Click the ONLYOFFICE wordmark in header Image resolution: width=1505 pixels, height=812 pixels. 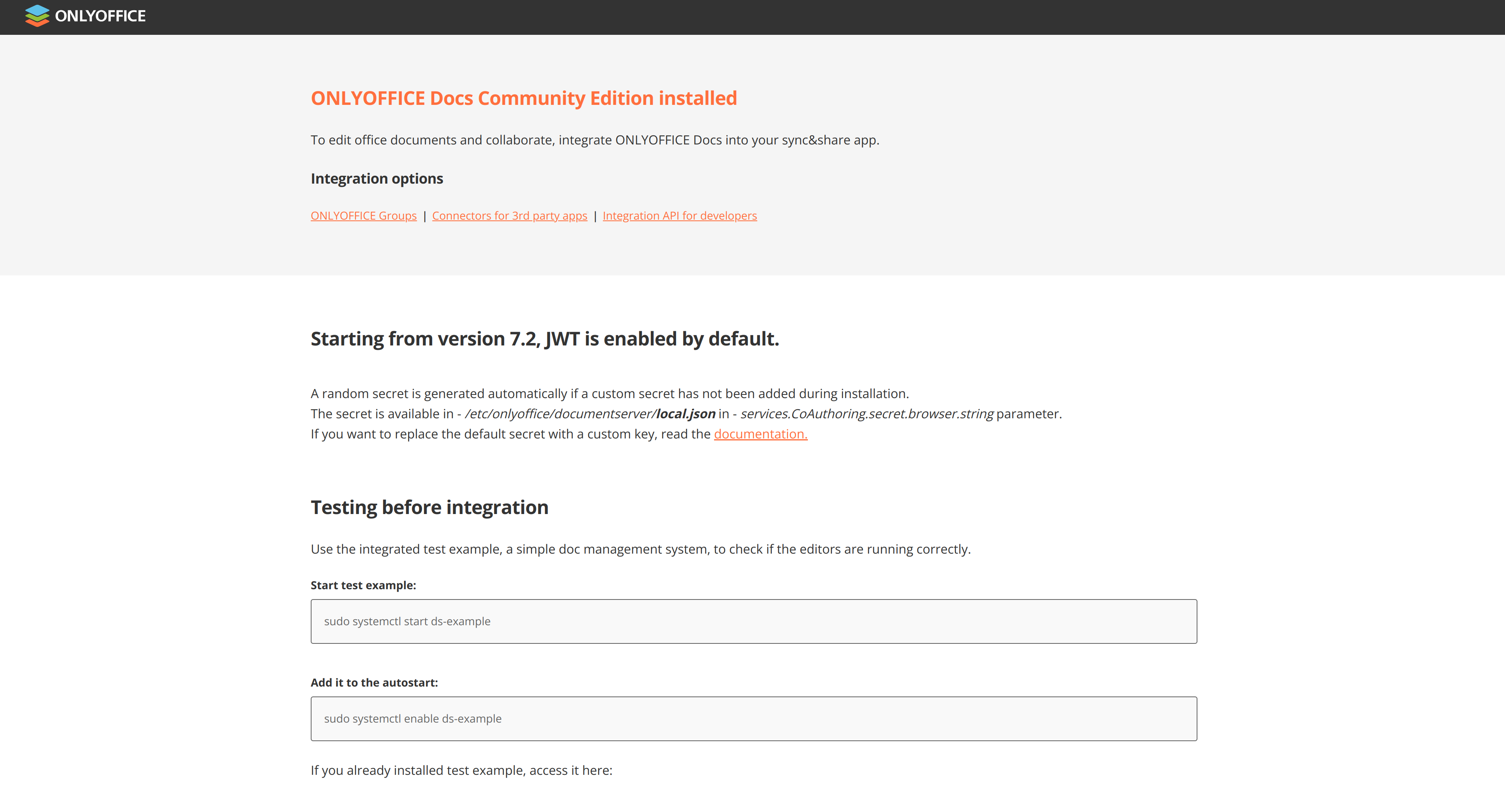pos(100,16)
